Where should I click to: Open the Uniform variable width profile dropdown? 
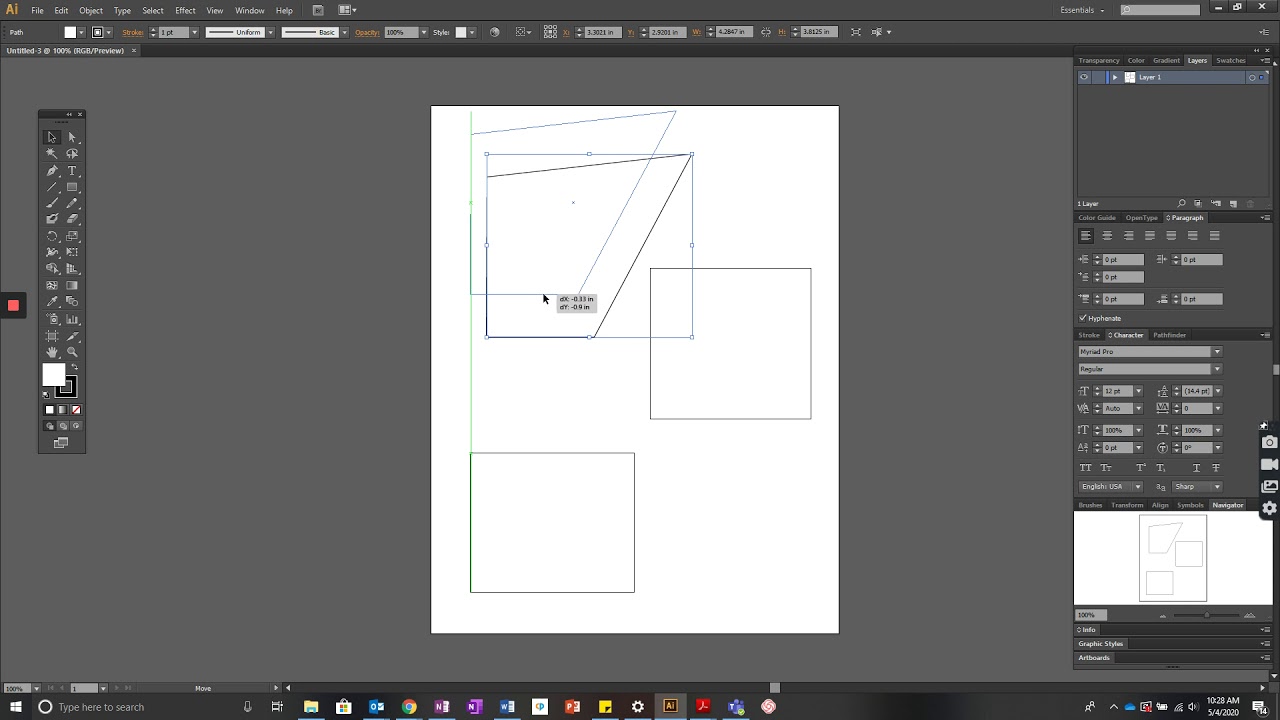click(270, 32)
